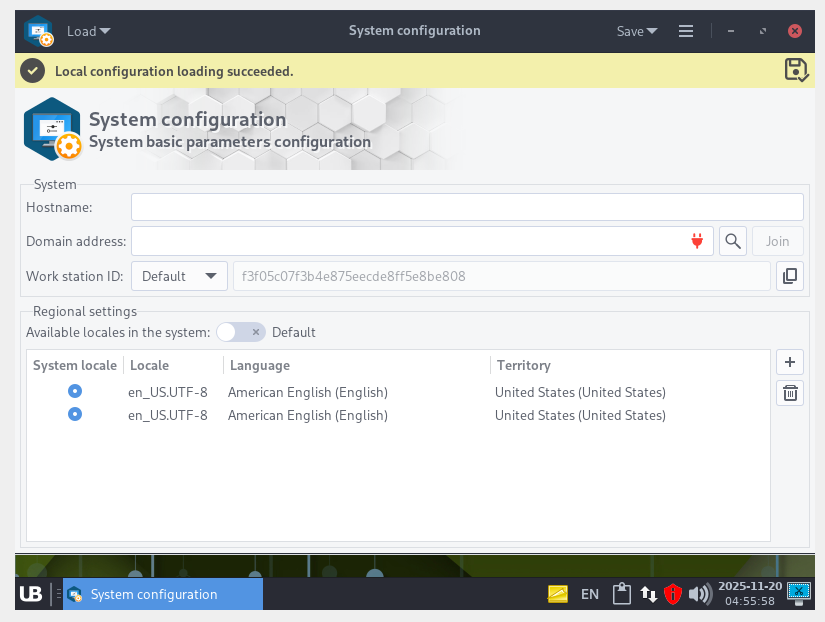This screenshot has width=825, height=622.
Task: Minimize the System configuration window
Action: pyautogui.click(x=731, y=31)
